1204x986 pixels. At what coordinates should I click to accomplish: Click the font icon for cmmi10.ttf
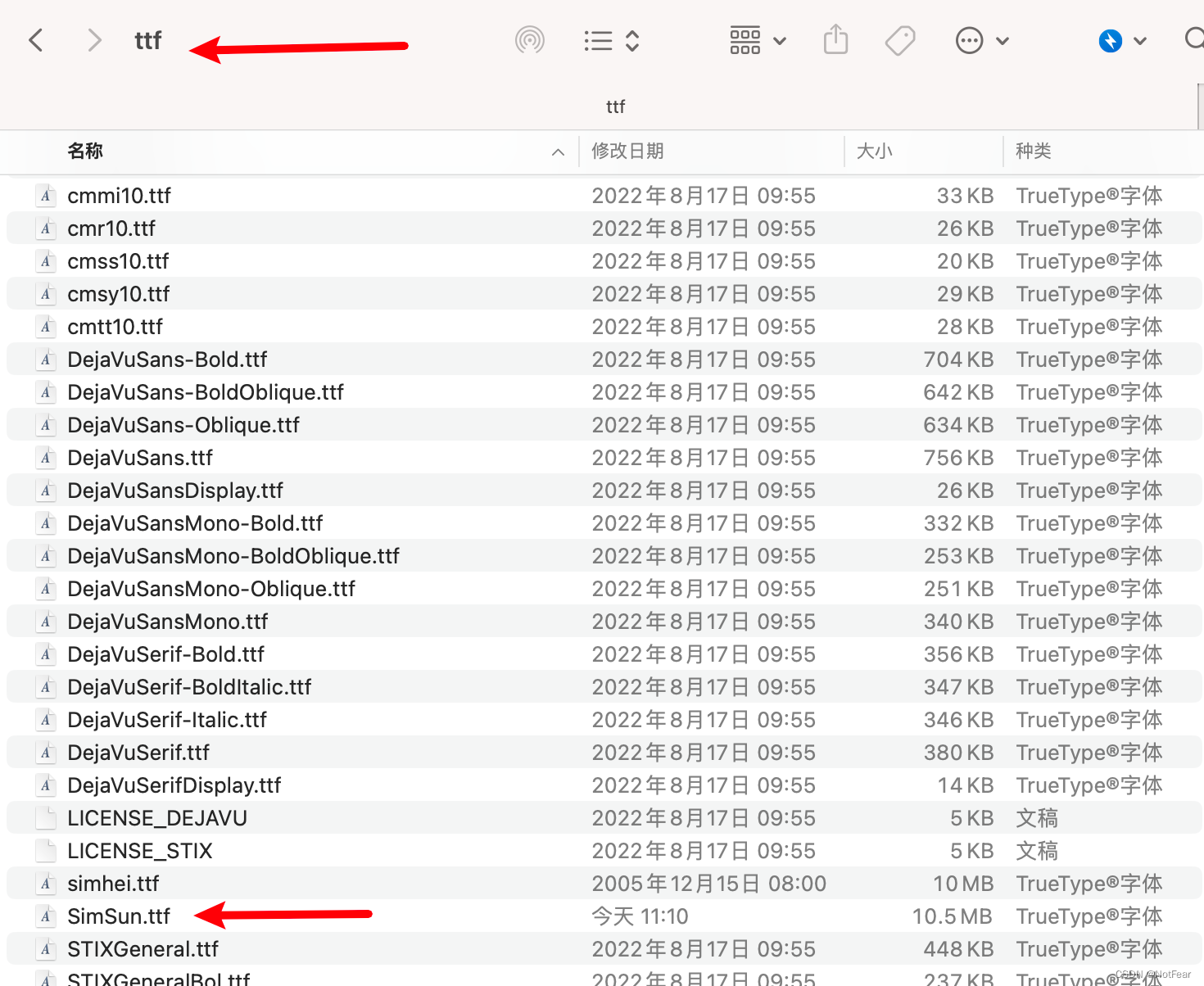tap(46, 196)
